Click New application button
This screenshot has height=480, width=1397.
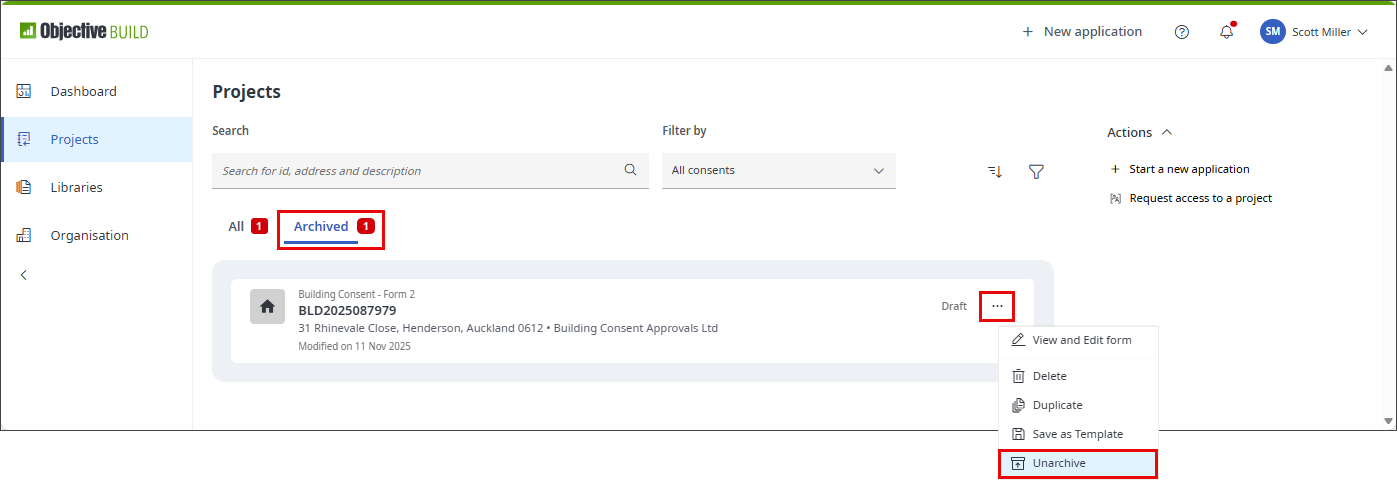click(x=1082, y=32)
